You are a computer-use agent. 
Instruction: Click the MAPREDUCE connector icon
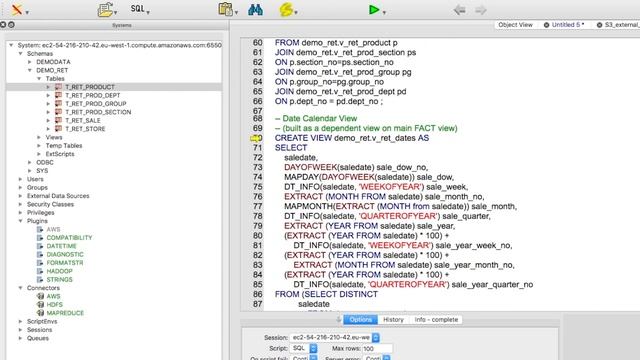pos(40,313)
